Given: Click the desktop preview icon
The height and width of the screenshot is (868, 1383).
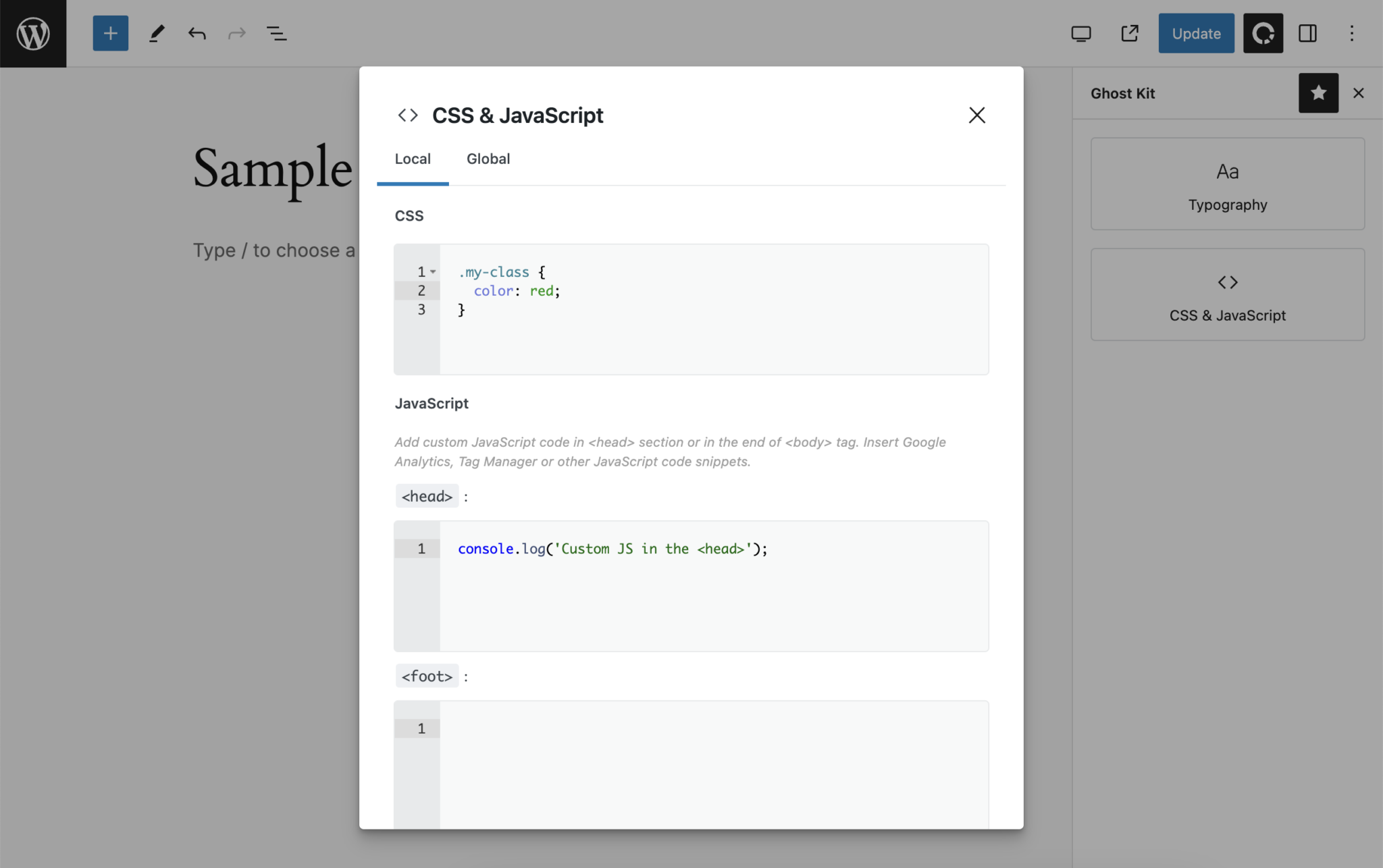Looking at the screenshot, I should [1081, 33].
